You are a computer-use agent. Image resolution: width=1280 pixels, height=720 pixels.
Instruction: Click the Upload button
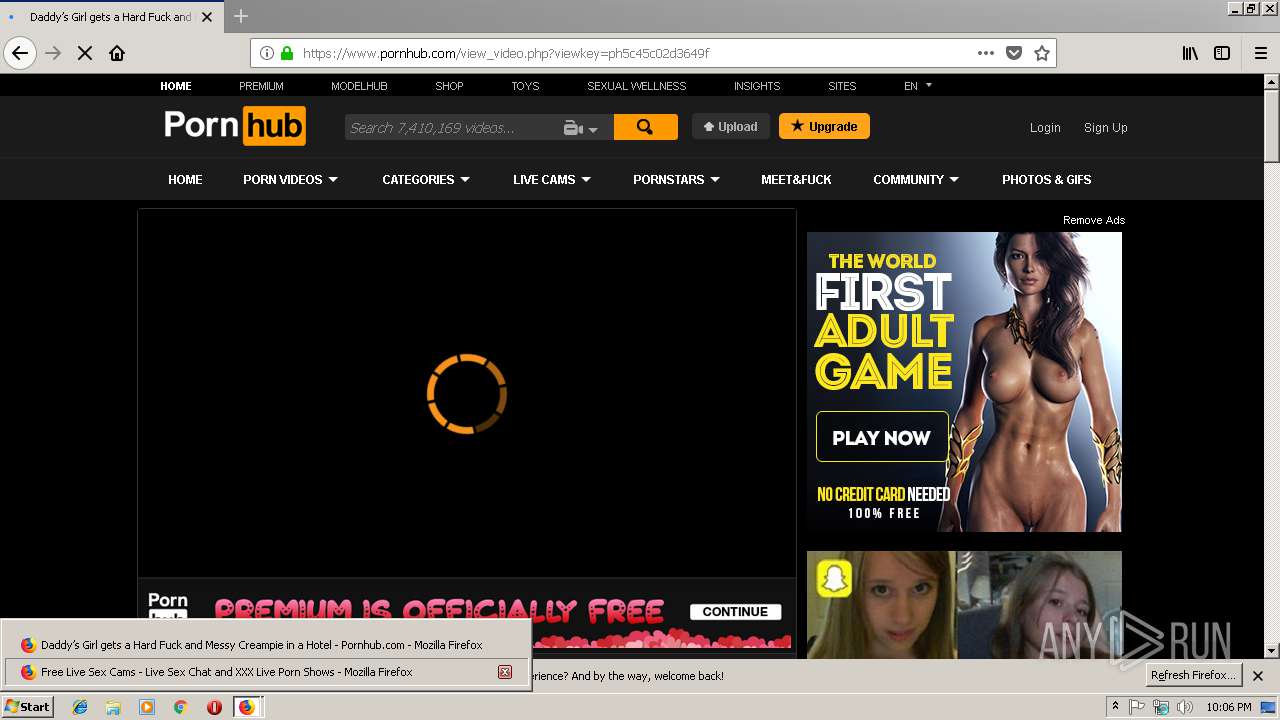tap(731, 126)
